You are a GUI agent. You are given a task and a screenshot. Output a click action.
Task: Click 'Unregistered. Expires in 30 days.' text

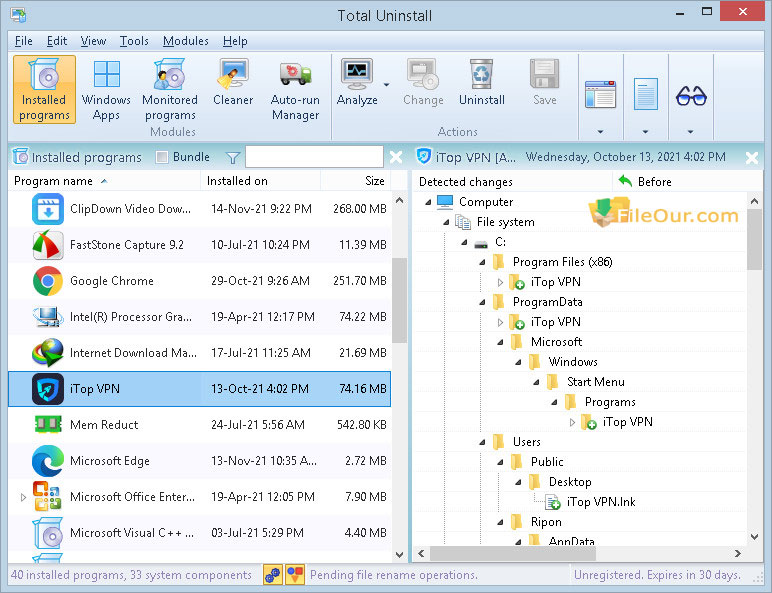click(657, 575)
